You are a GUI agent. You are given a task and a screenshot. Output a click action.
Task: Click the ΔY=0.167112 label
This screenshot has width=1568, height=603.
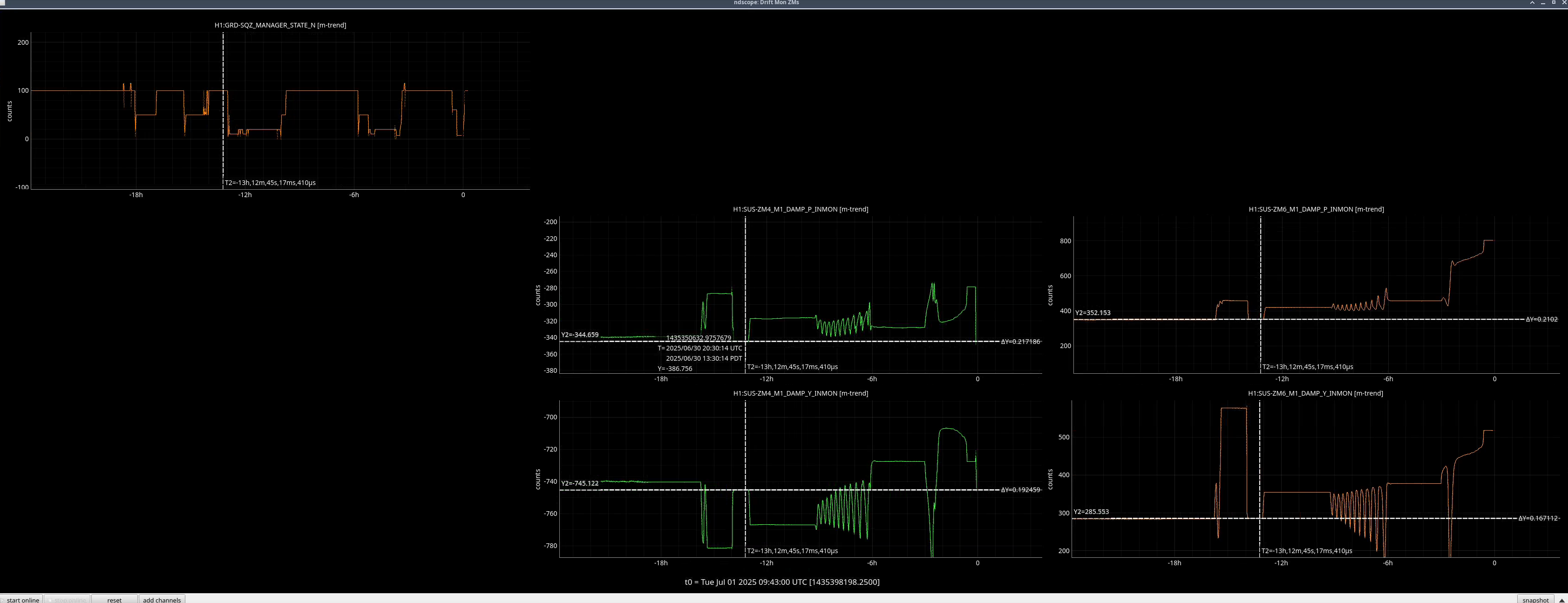tap(1538, 518)
